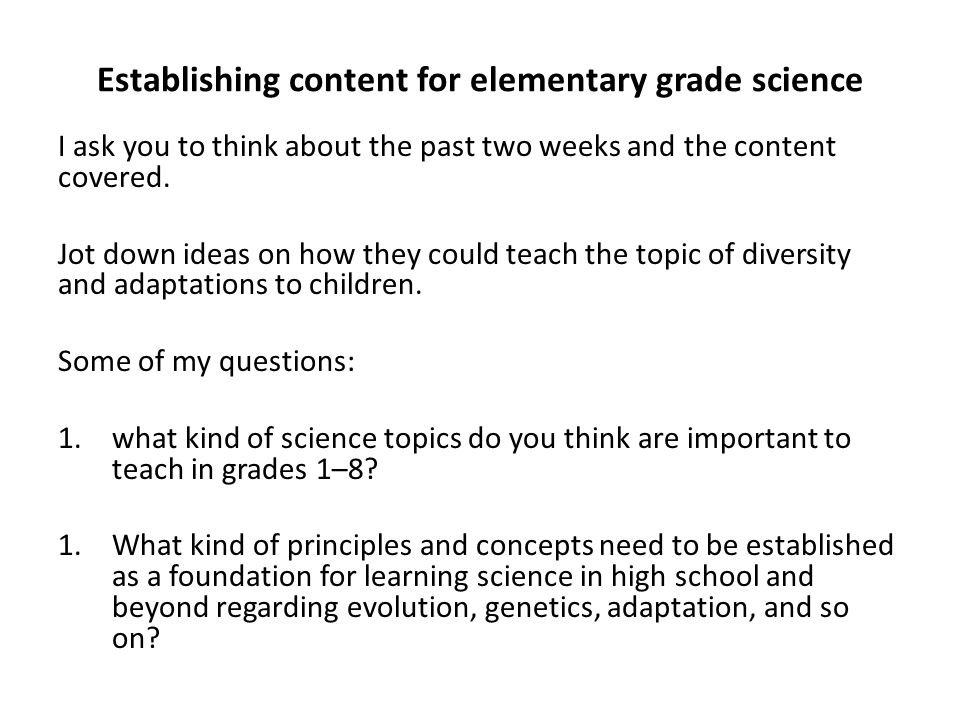
Task: Click the paragraph starting 'I ask you to think'
Action: tap(447, 162)
